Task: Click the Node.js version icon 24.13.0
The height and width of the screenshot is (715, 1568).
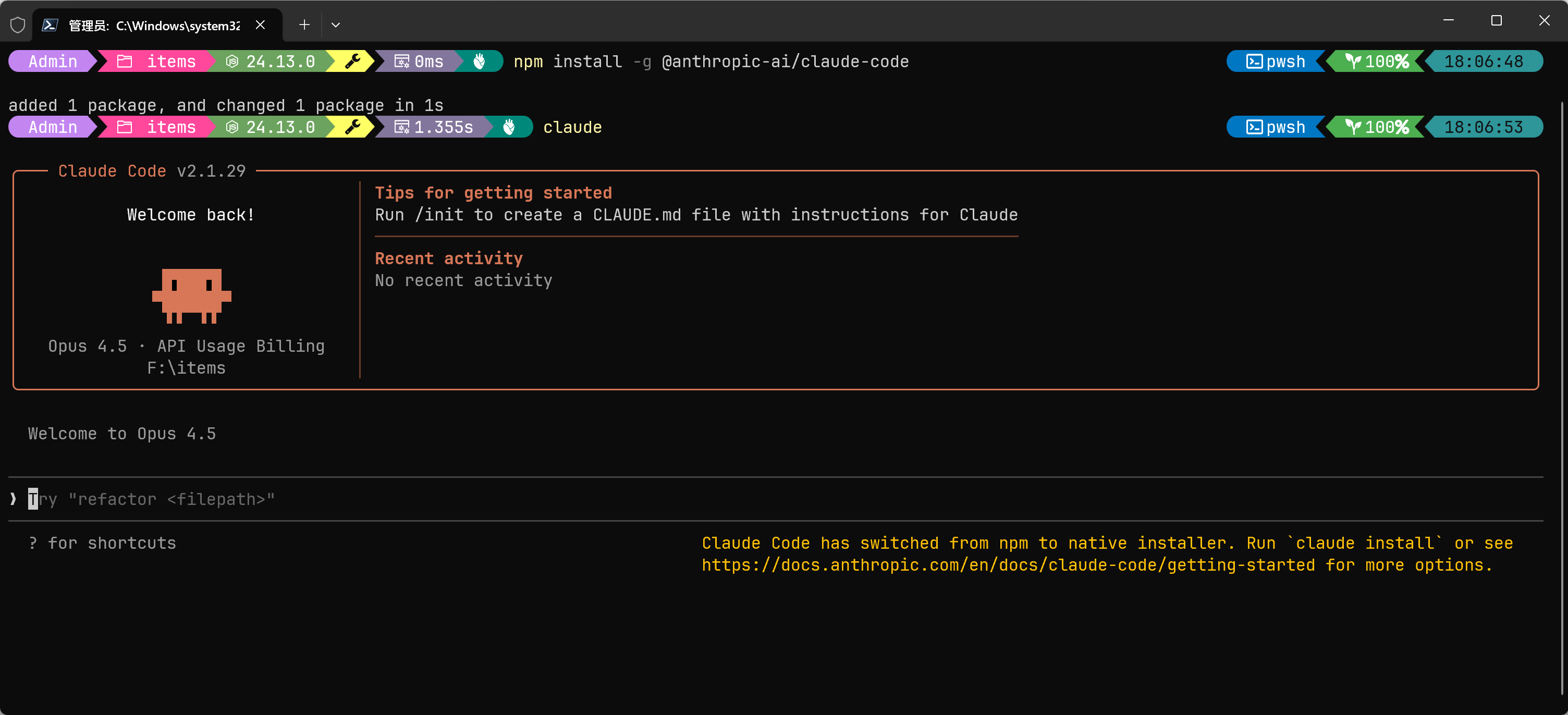Action: tap(232, 61)
